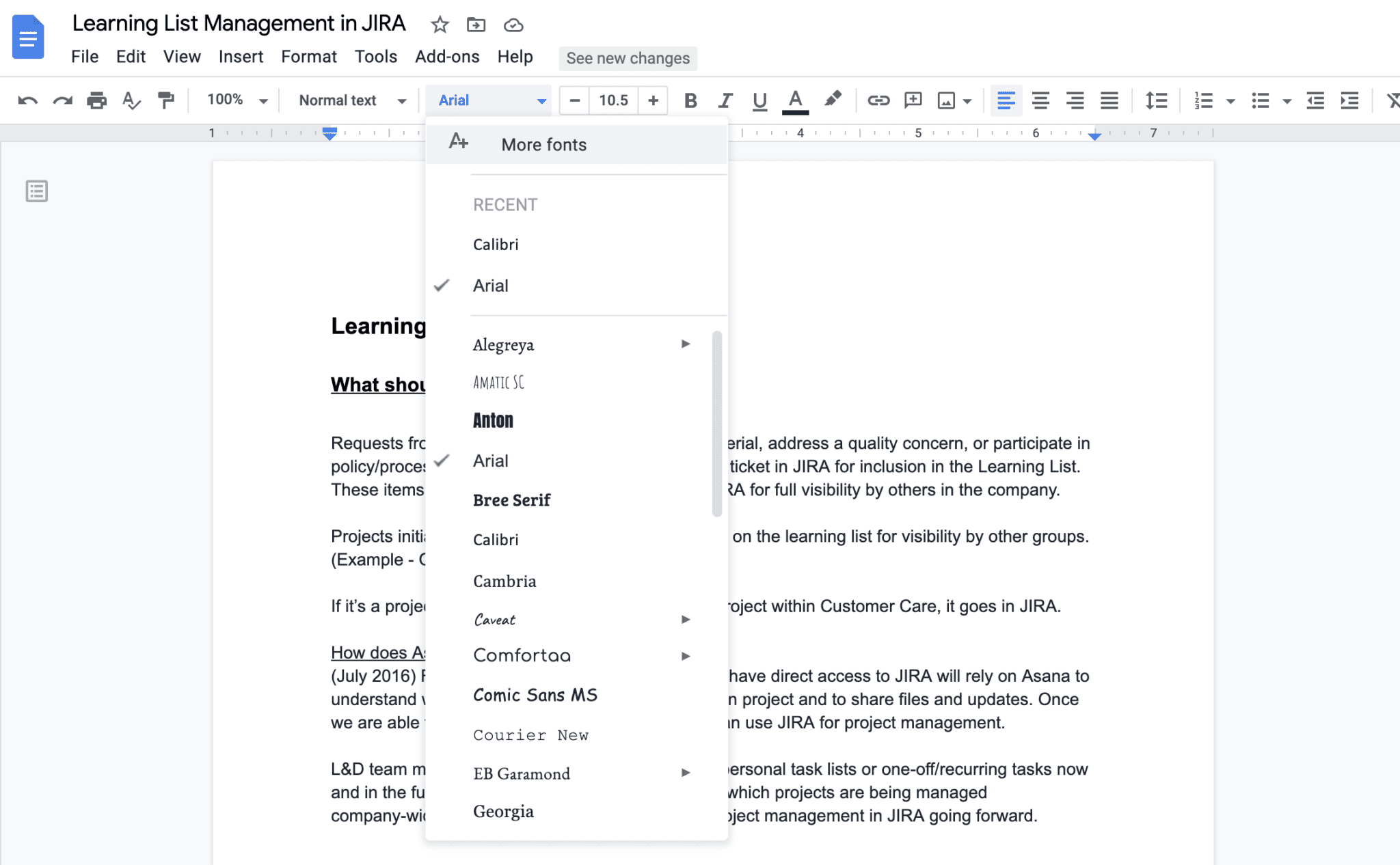Insert a comment using the comment icon

point(913,100)
